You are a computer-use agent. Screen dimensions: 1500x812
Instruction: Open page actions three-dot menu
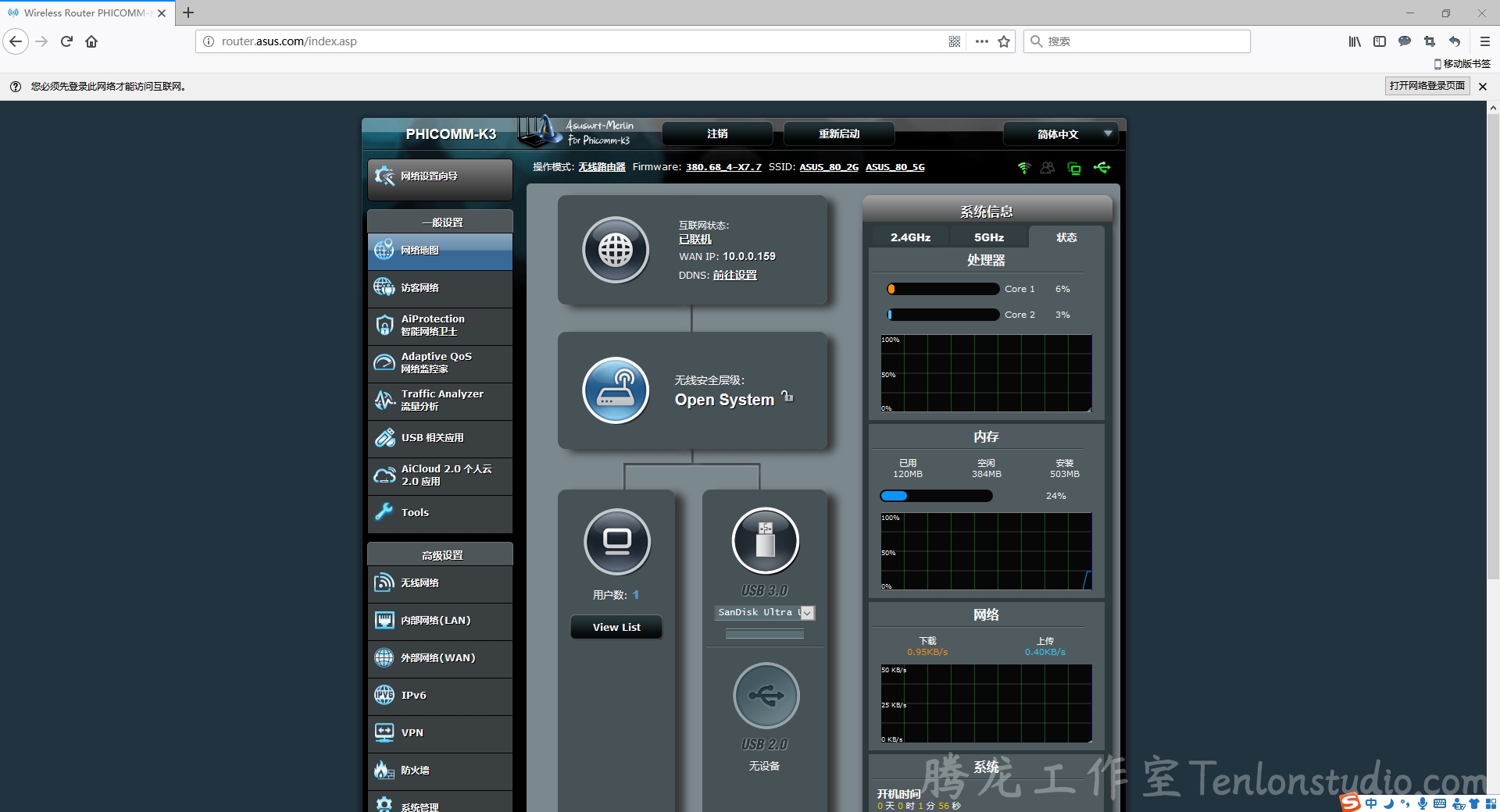click(982, 41)
